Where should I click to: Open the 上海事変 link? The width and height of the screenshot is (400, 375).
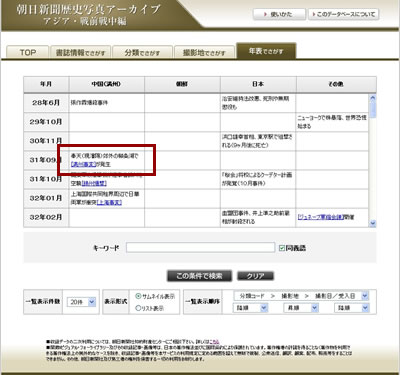[x=109, y=202]
